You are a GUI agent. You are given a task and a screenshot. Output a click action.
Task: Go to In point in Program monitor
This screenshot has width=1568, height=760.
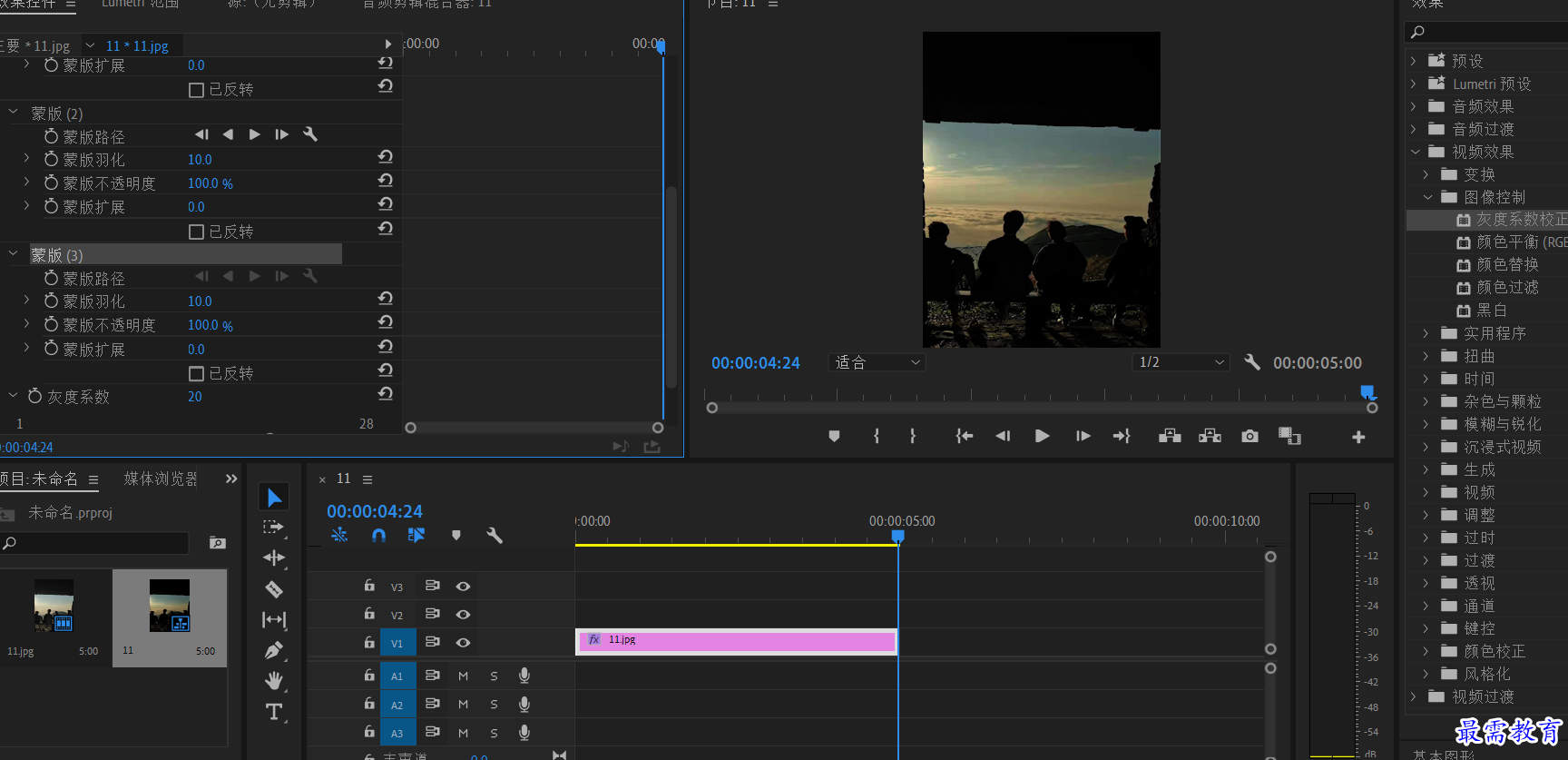point(964,436)
